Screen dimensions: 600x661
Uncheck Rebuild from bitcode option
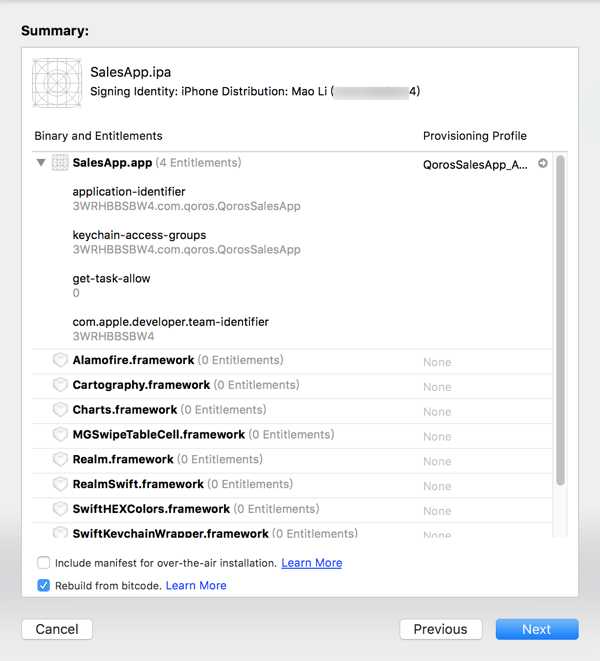pos(44,586)
